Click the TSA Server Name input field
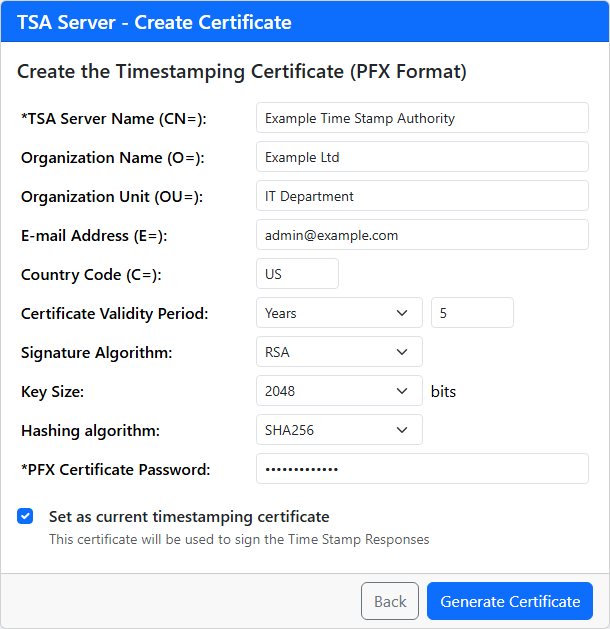 point(422,118)
